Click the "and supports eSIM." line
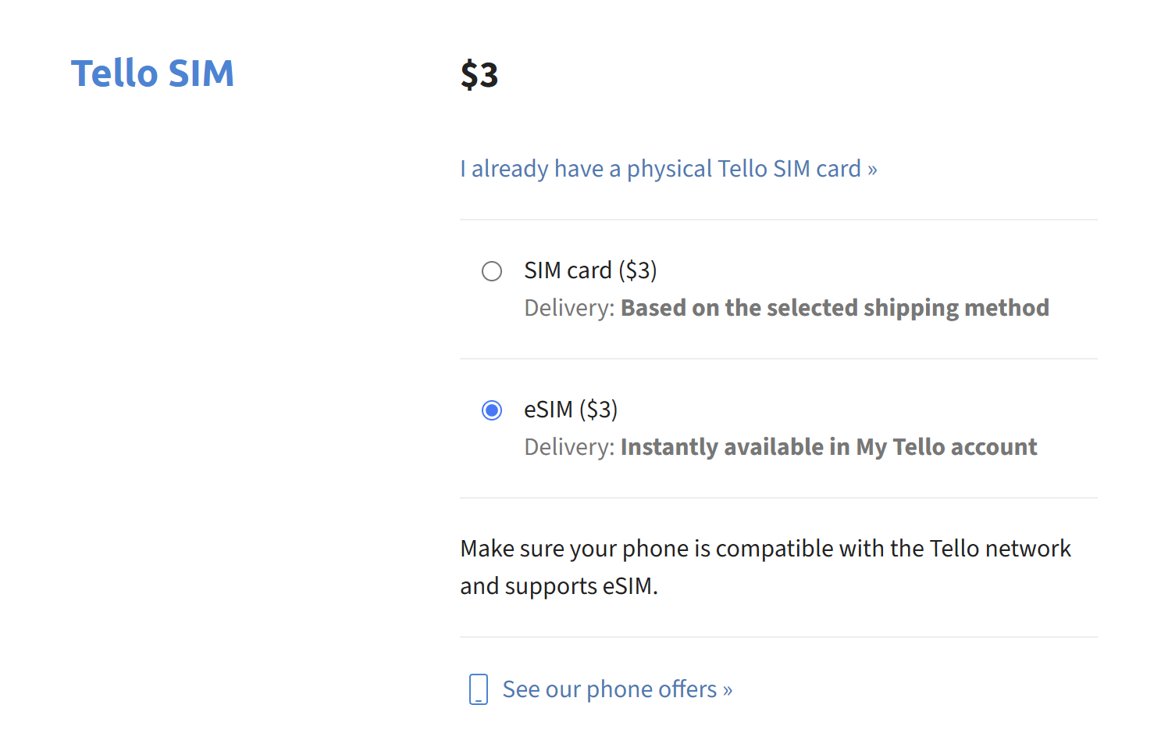Image resolution: width=1168 pixels, height=755 pixels. [559, 586]
